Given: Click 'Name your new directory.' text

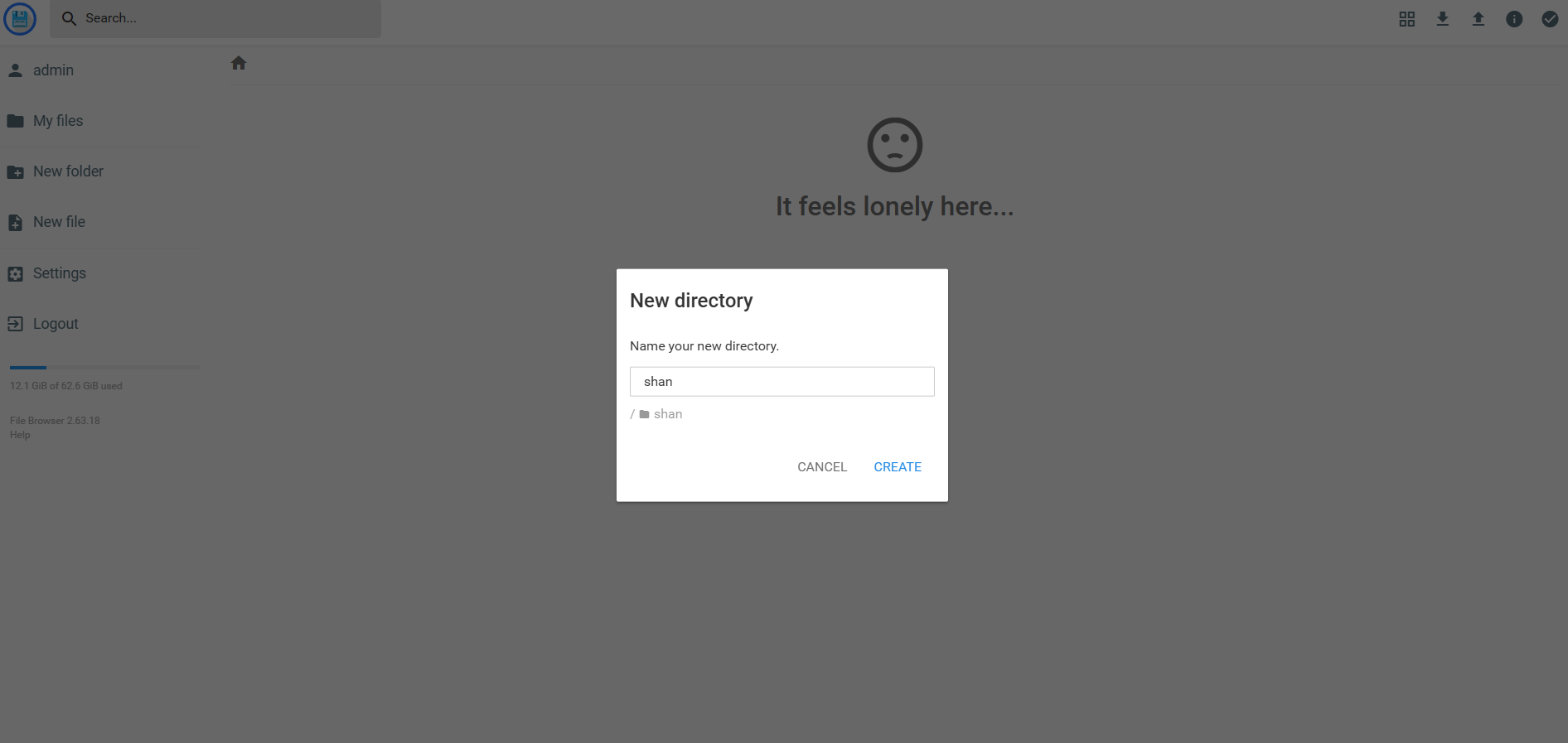Looking at the screenshot, I should [x=704, y=346].
